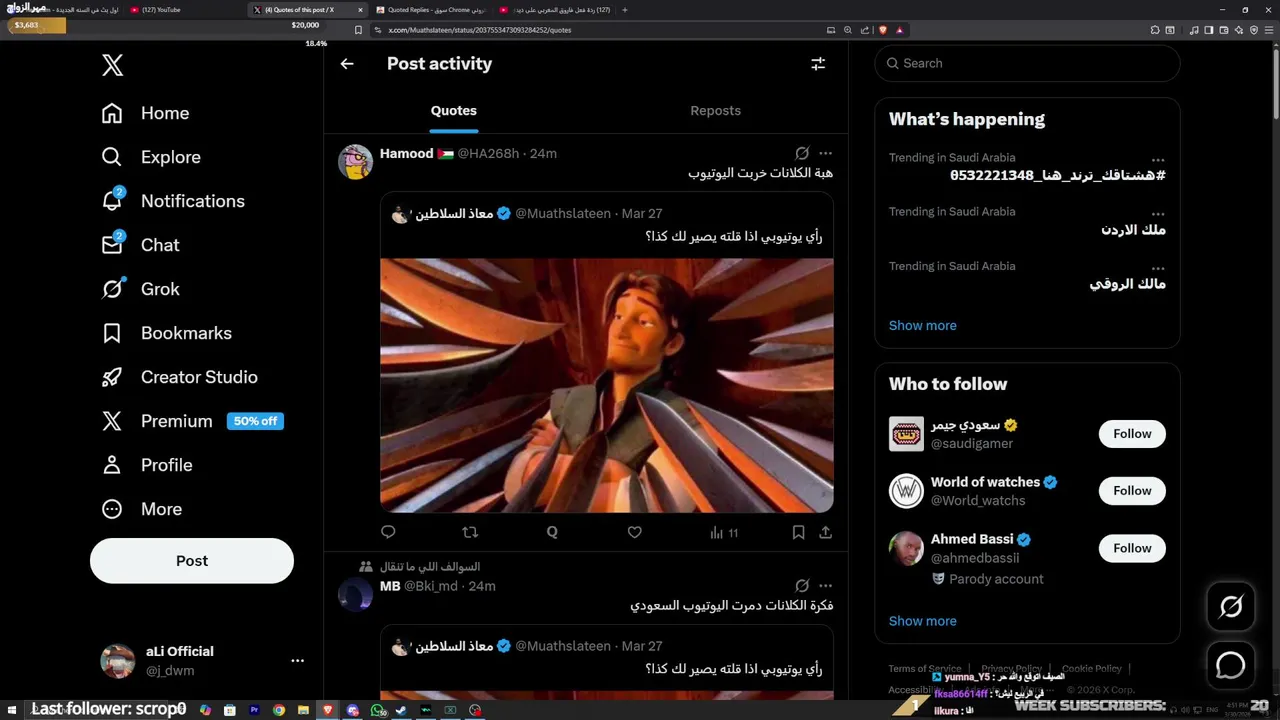1280x720 pixels.
Task: Open account menu dots for aLi Official
Action: (297, 661)
